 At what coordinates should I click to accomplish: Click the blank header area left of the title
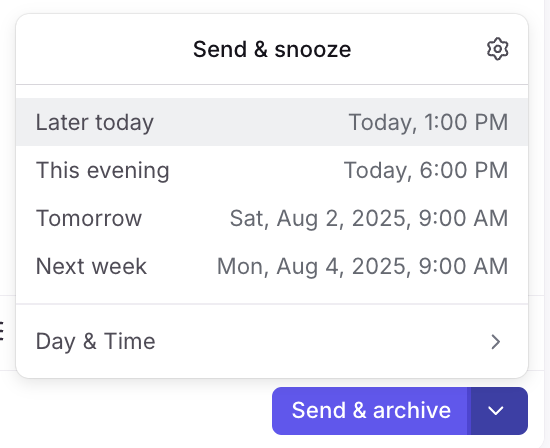[x=105, y=49]
